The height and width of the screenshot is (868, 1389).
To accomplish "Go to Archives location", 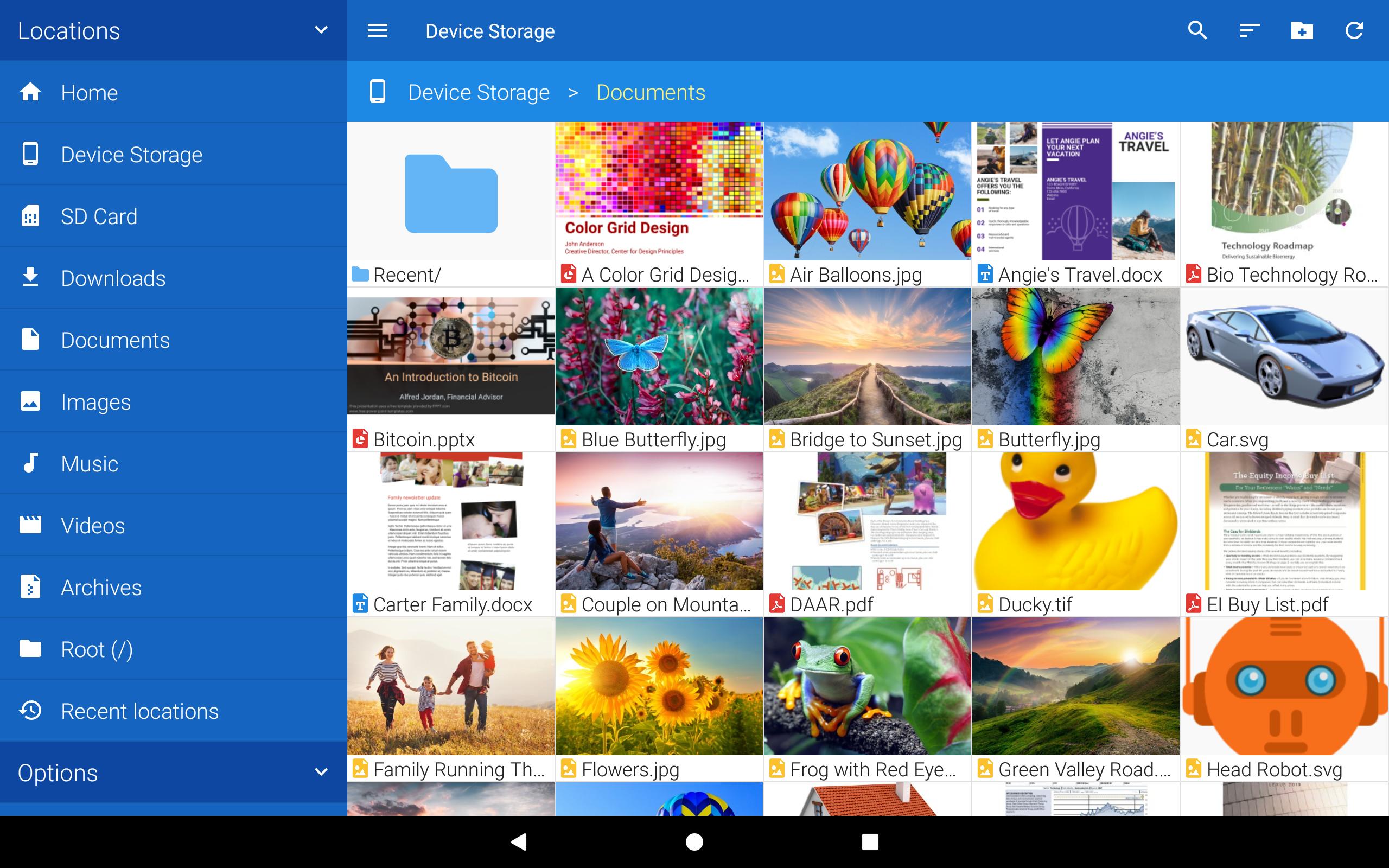I will coord(173,588).
